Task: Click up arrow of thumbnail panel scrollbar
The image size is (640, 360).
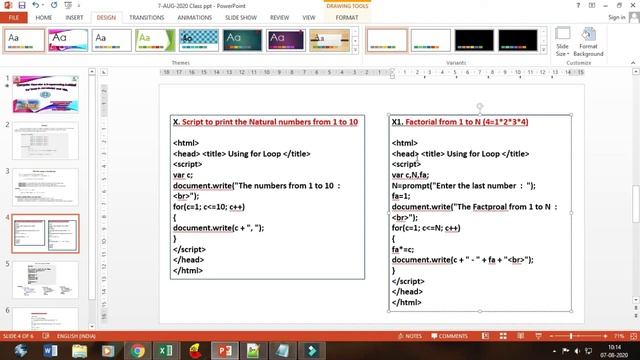Action: tap(92, 72)
